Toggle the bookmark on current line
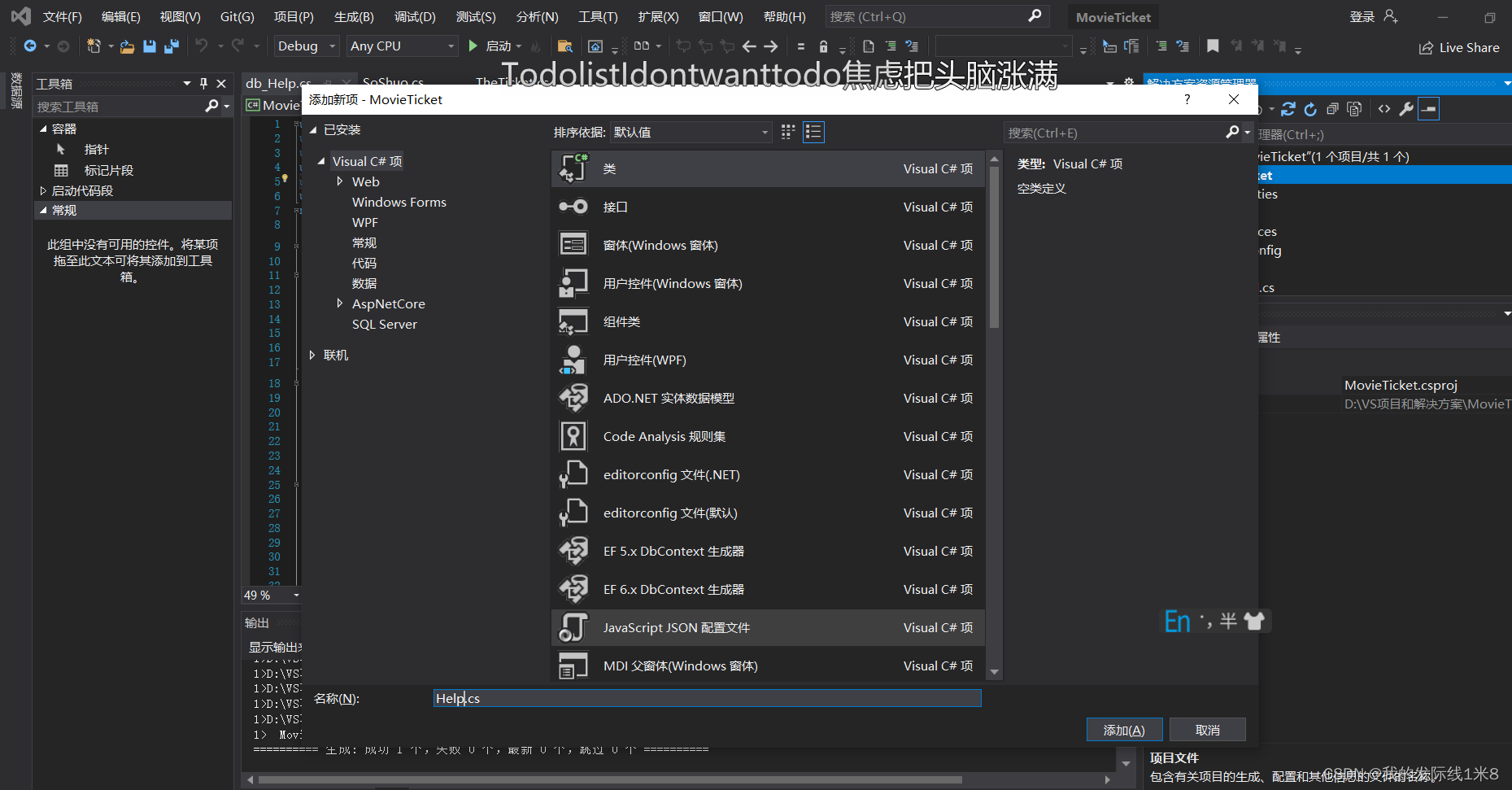The image size is (1512, 790). click(x=1213, y=46)
